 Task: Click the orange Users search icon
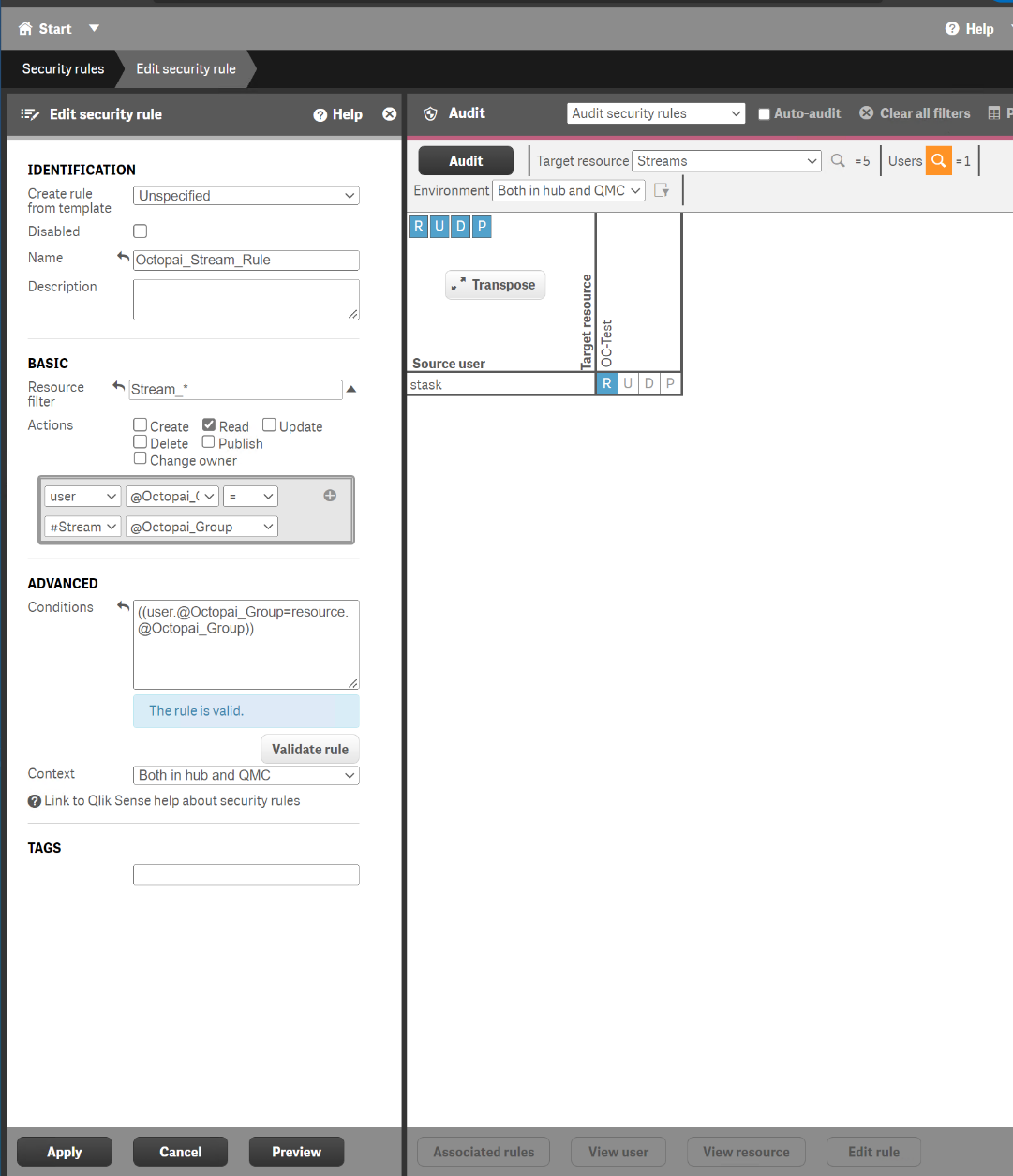click(x=938, y=161)
